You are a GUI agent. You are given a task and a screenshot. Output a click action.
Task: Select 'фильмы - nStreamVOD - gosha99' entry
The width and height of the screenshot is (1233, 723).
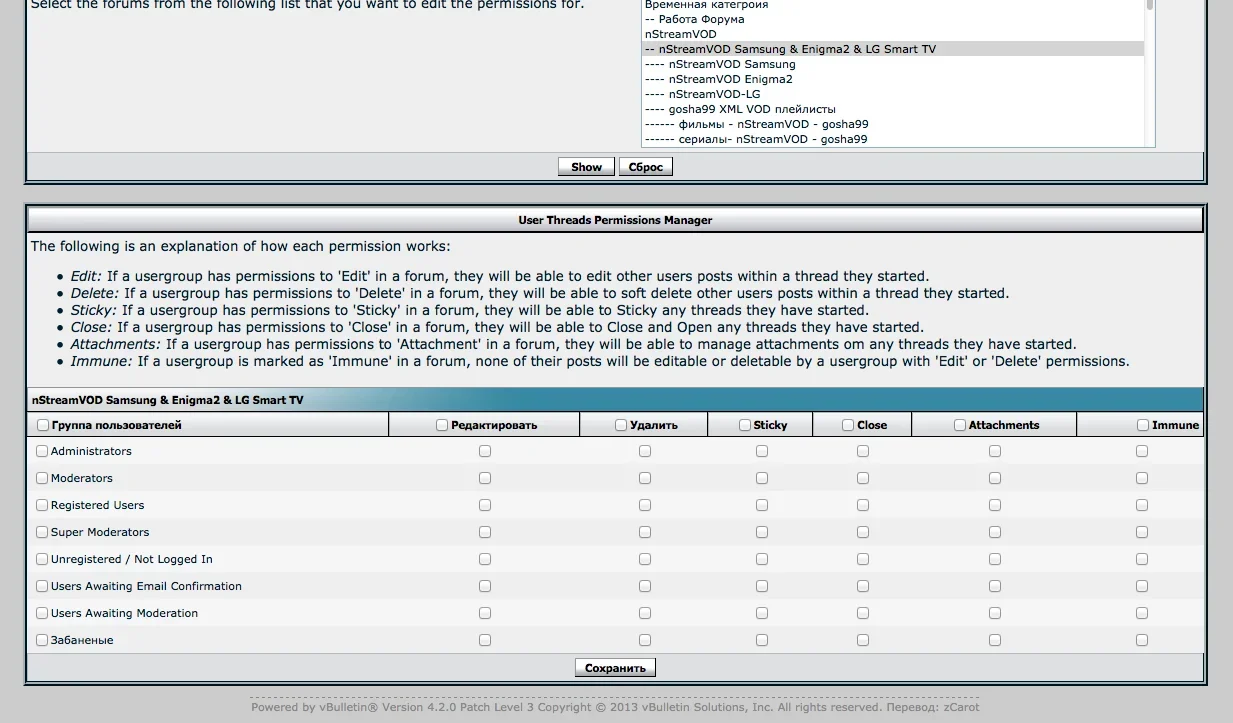click(x=893, y=124)
